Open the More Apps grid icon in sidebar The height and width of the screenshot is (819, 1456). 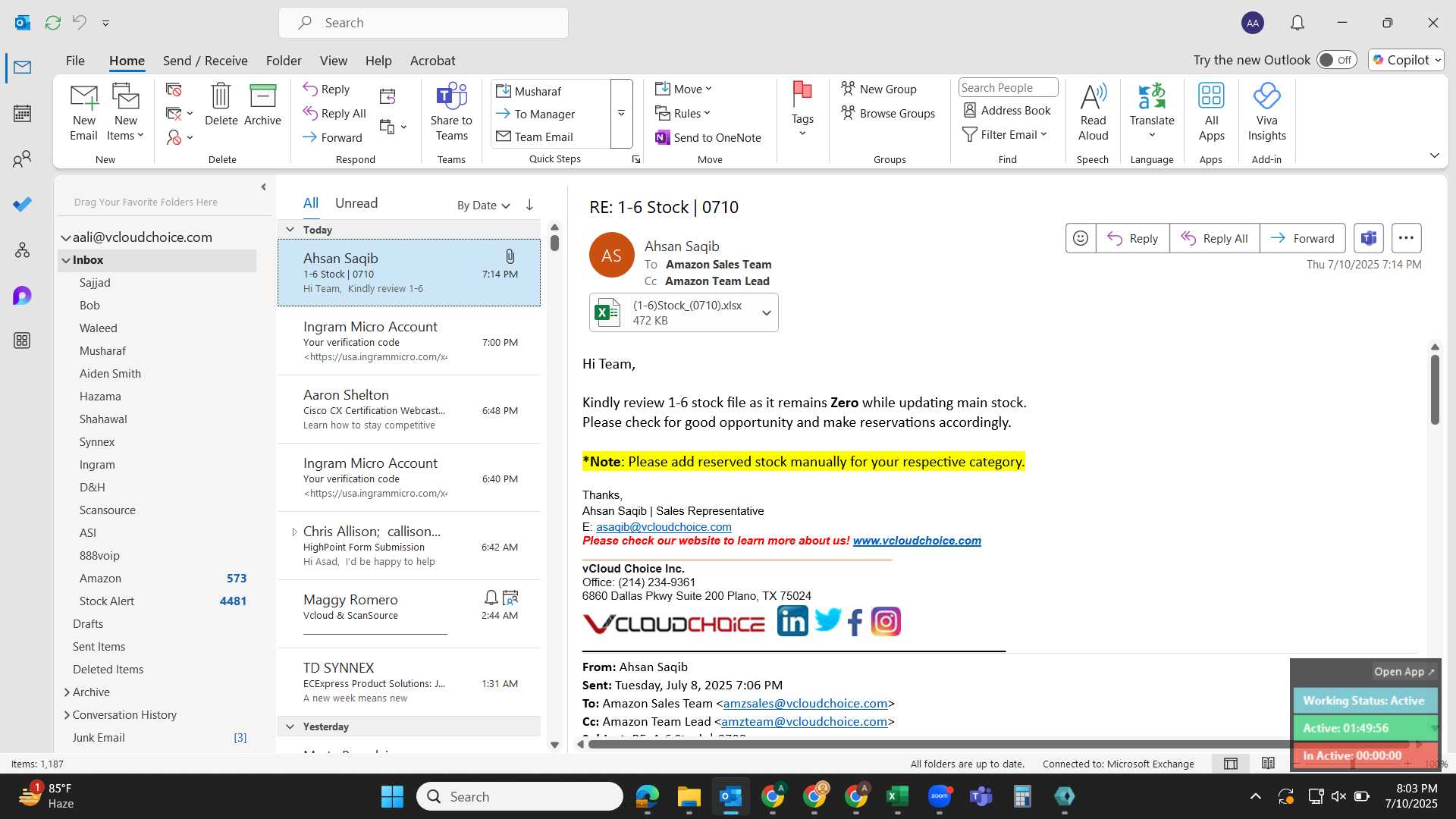(x=22, y=340)
